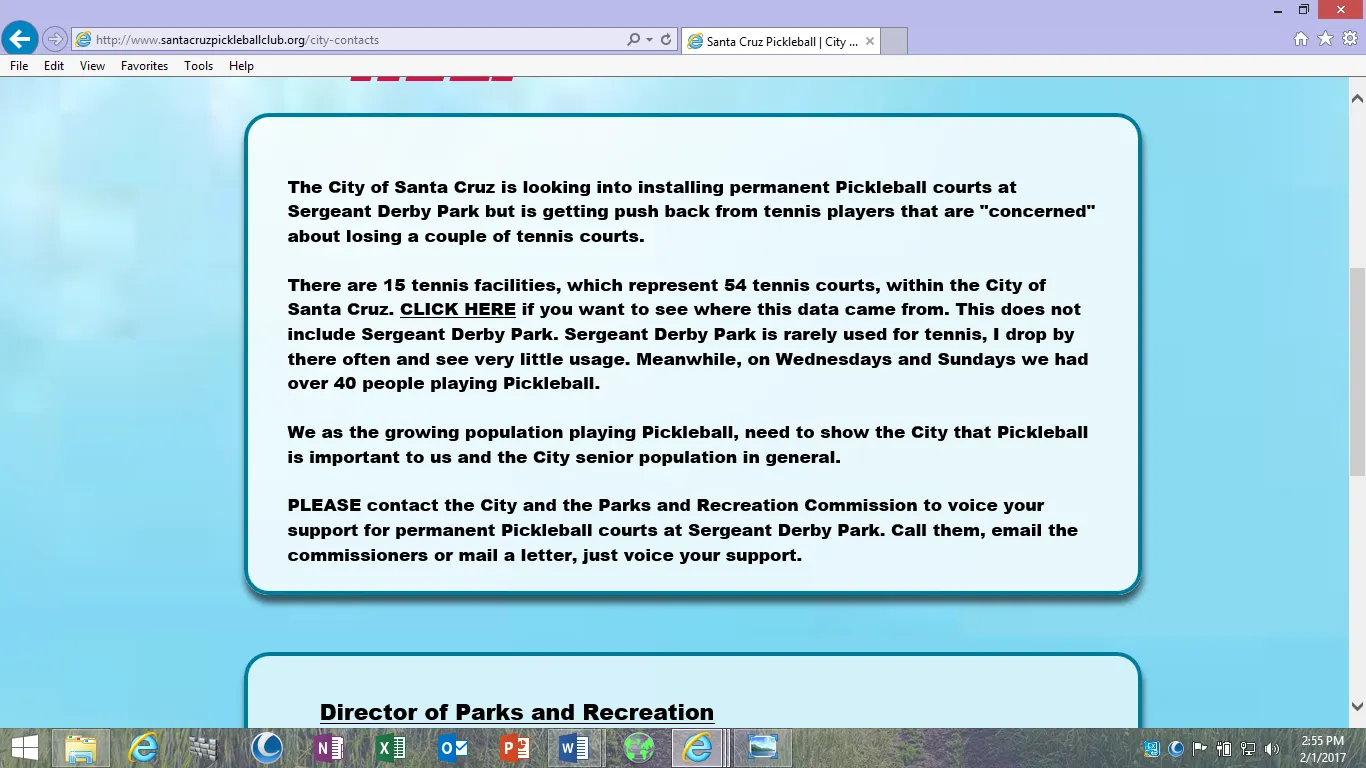Open a new blank tab
Viewport: 1366px width, 768px height.
coord(894,42)
